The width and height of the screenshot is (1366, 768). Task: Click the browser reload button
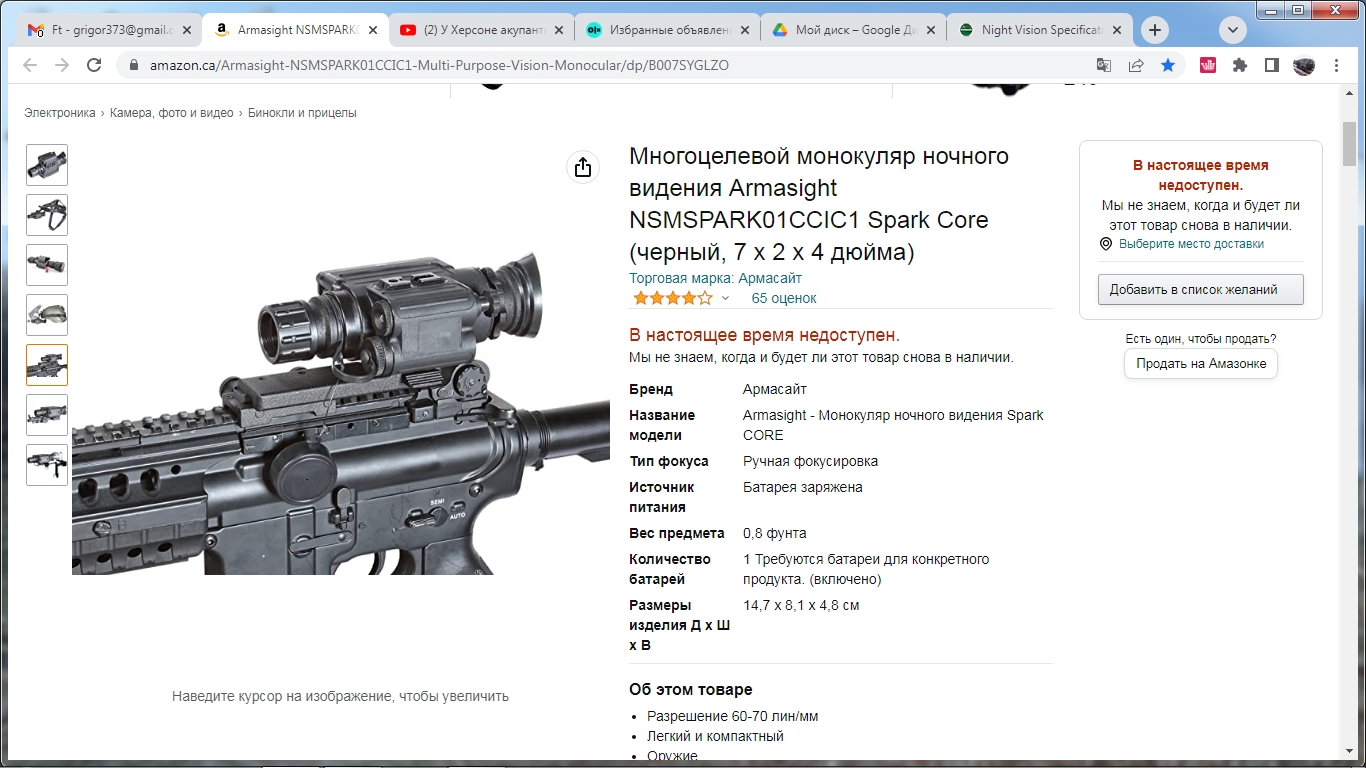coord(94,65)
